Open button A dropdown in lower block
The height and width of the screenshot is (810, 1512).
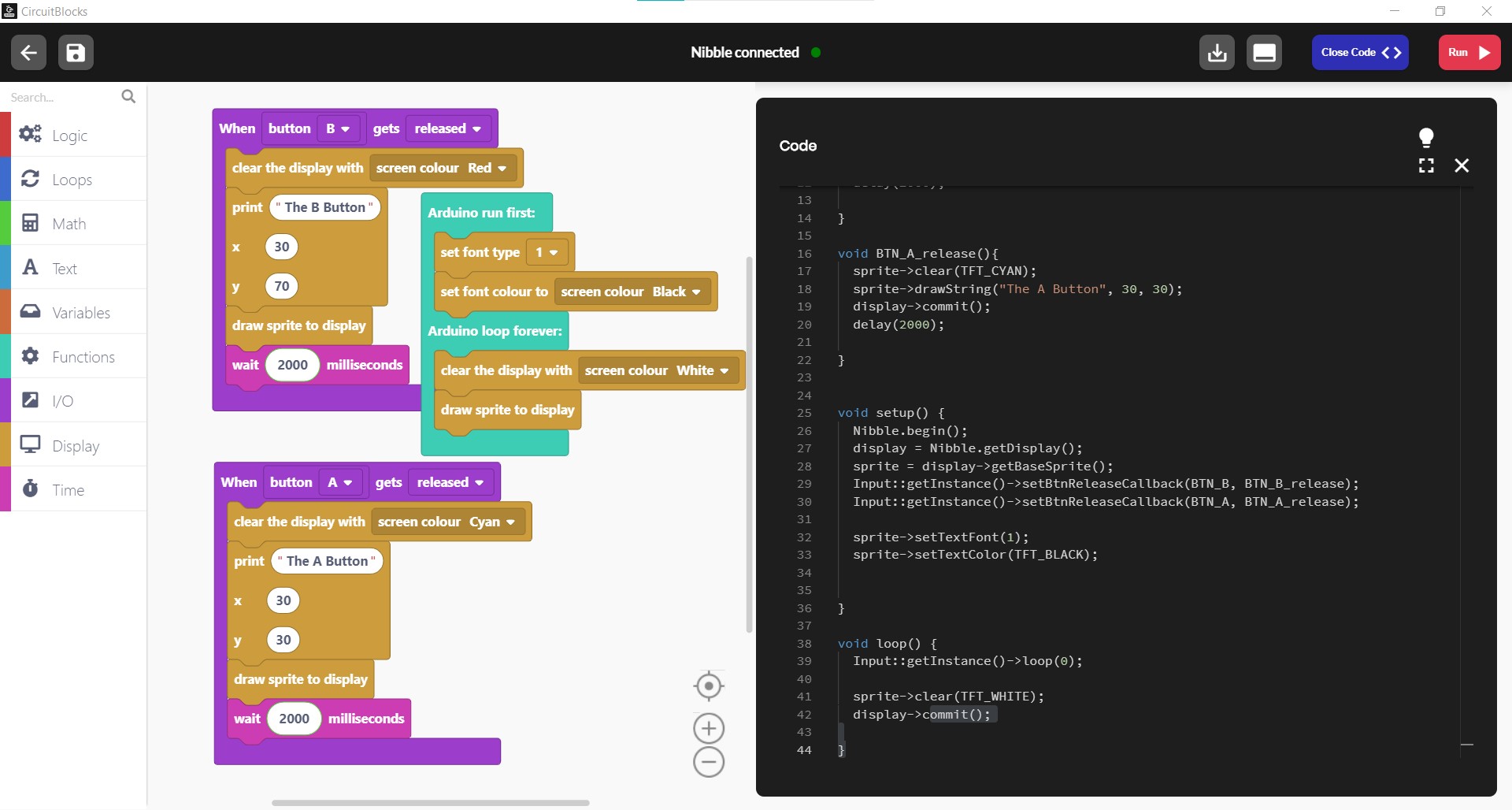click(340, 482)
